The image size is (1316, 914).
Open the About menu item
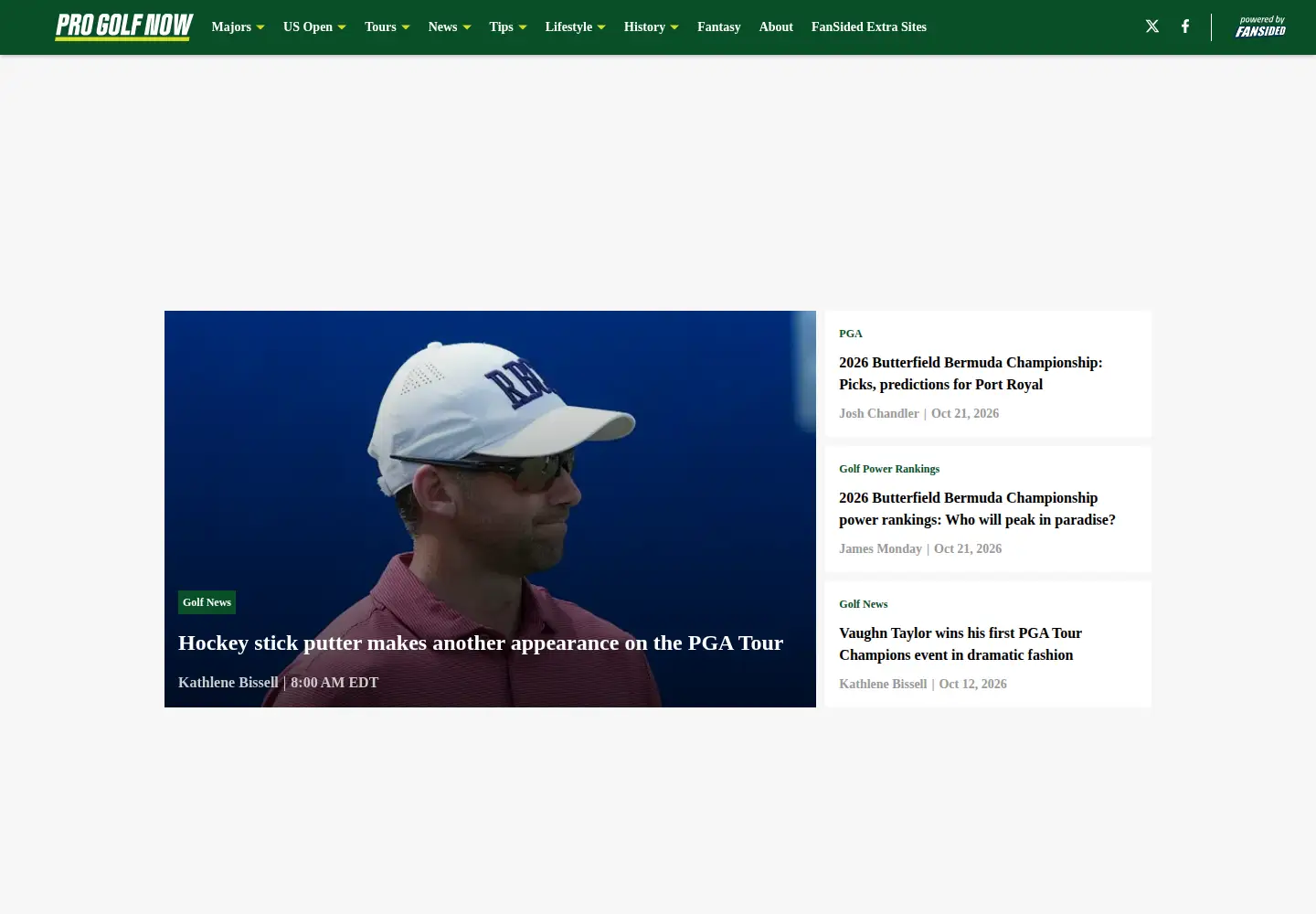tap(776, 27)
